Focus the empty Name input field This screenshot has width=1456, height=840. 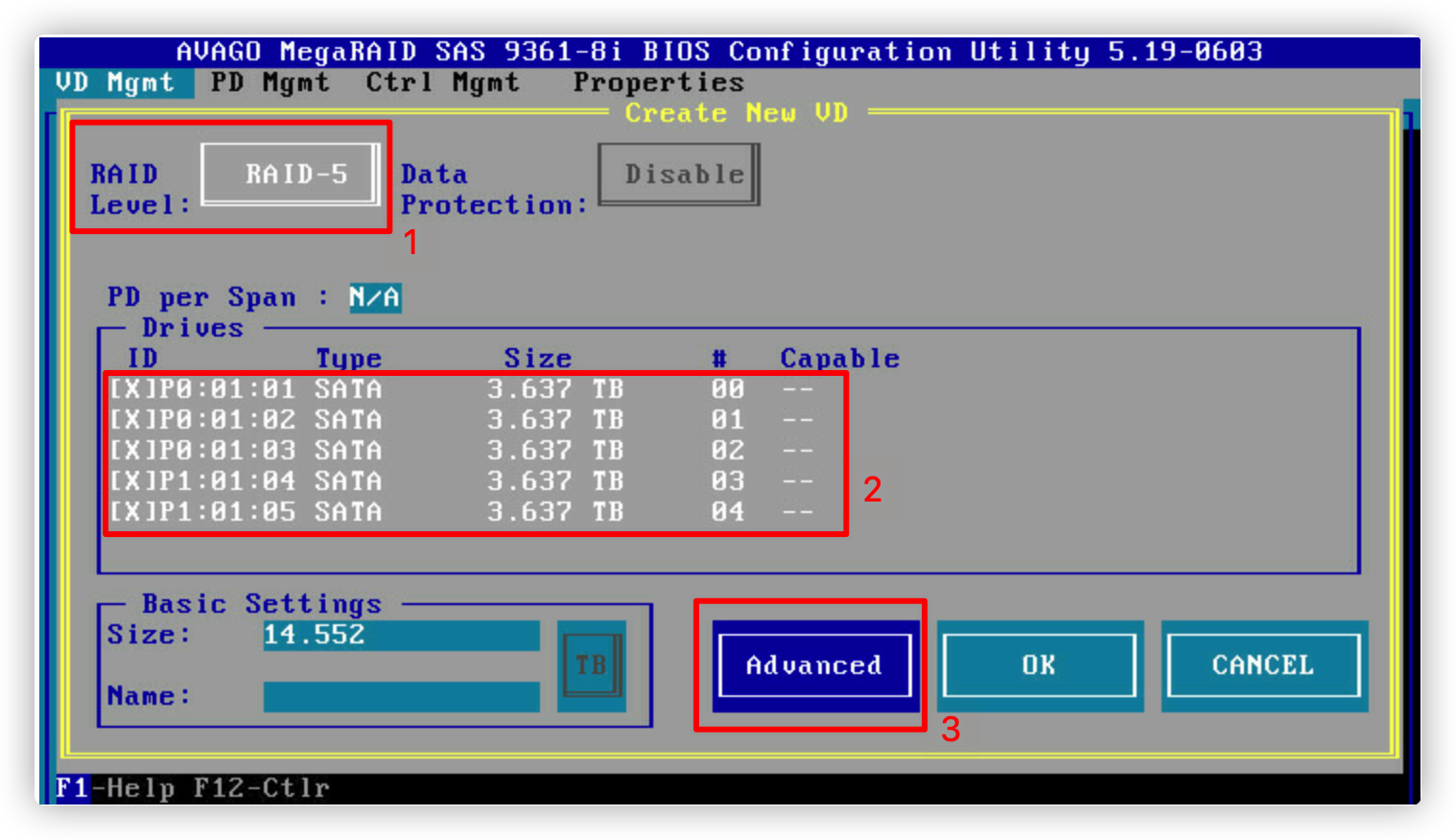click(x=401, y=696)
